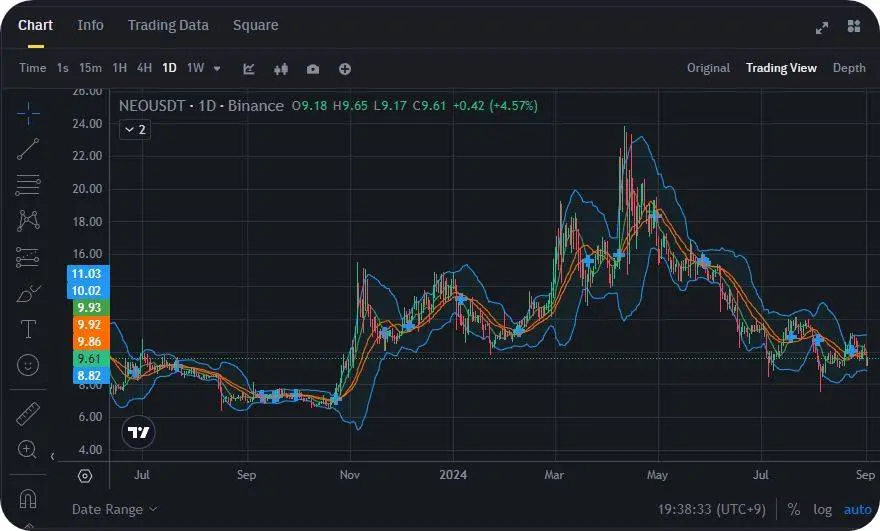This screenshot has width=880, height=531.
Task: Click the 9.93 green price label
Action: [90, 308]
